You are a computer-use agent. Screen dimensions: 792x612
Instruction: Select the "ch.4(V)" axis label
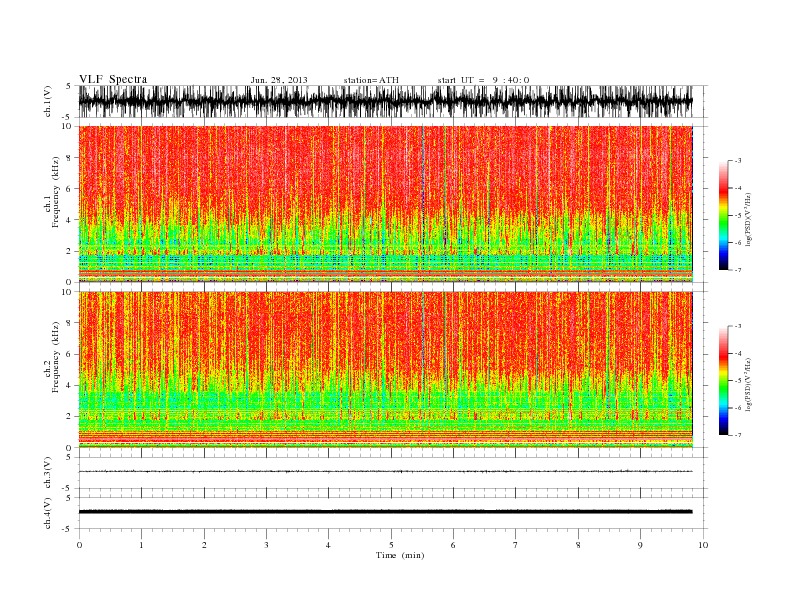pyautogui.click(x=48, y=513)
